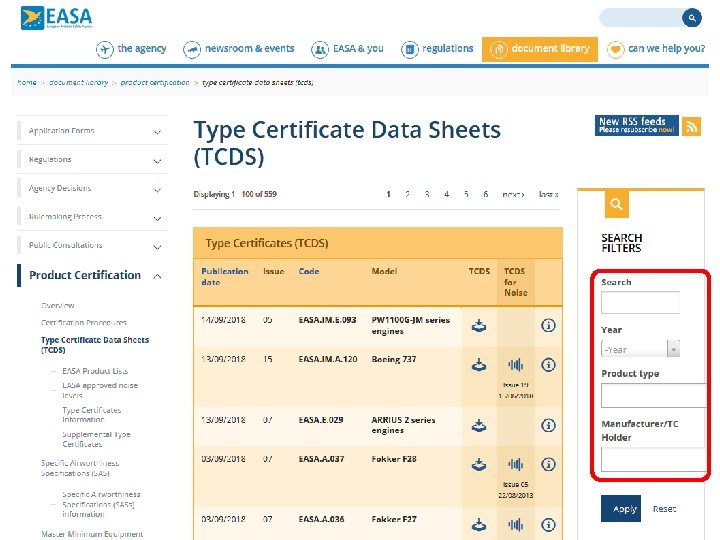Image resolution: width=720 pixels, height=540 pixels.
Task: Open Type Certificates Information sidebar item
Action: click(91, 415)
